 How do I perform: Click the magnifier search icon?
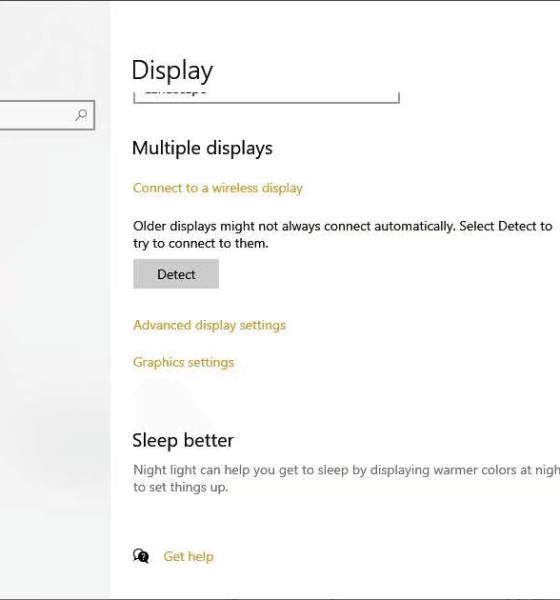[x=81, y=115]
